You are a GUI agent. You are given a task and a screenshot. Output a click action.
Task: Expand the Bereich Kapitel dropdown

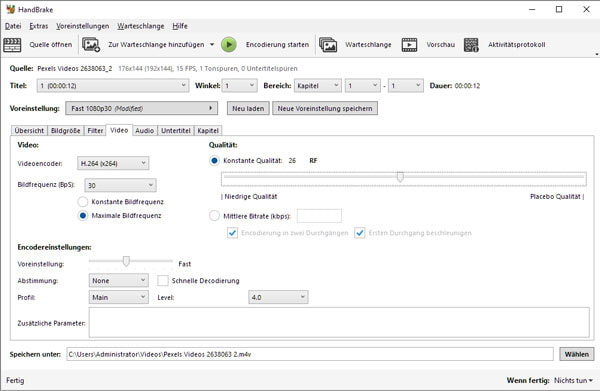318,86
